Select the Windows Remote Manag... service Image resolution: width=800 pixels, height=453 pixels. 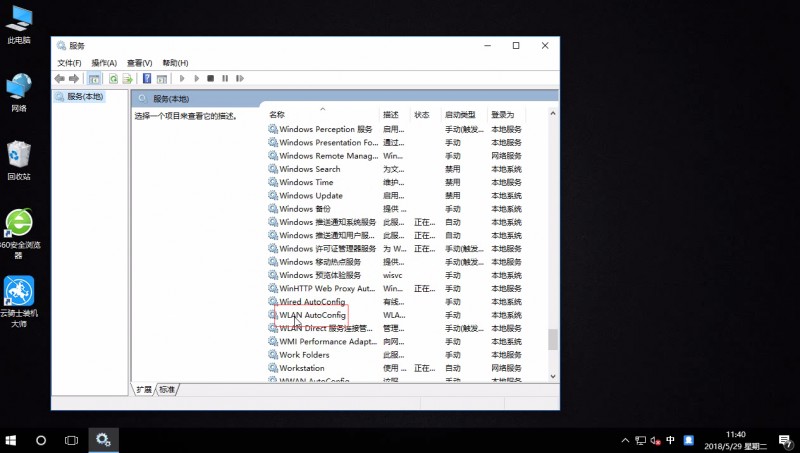pyautogui.click(x=396, y=156)
